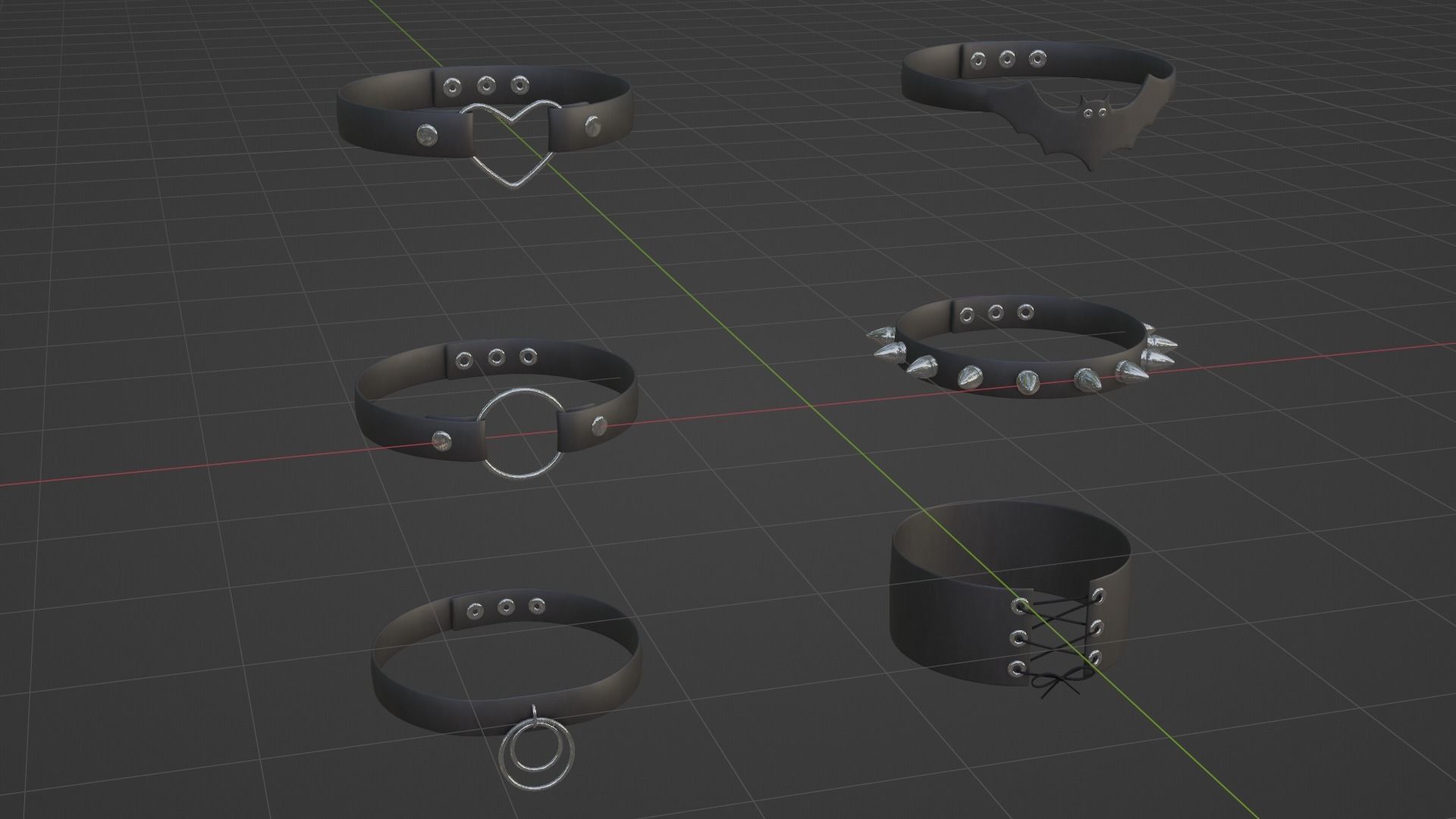The image size is (1456, 819).
Task: Click the left rivet on the heart choker
Action: 427,135
